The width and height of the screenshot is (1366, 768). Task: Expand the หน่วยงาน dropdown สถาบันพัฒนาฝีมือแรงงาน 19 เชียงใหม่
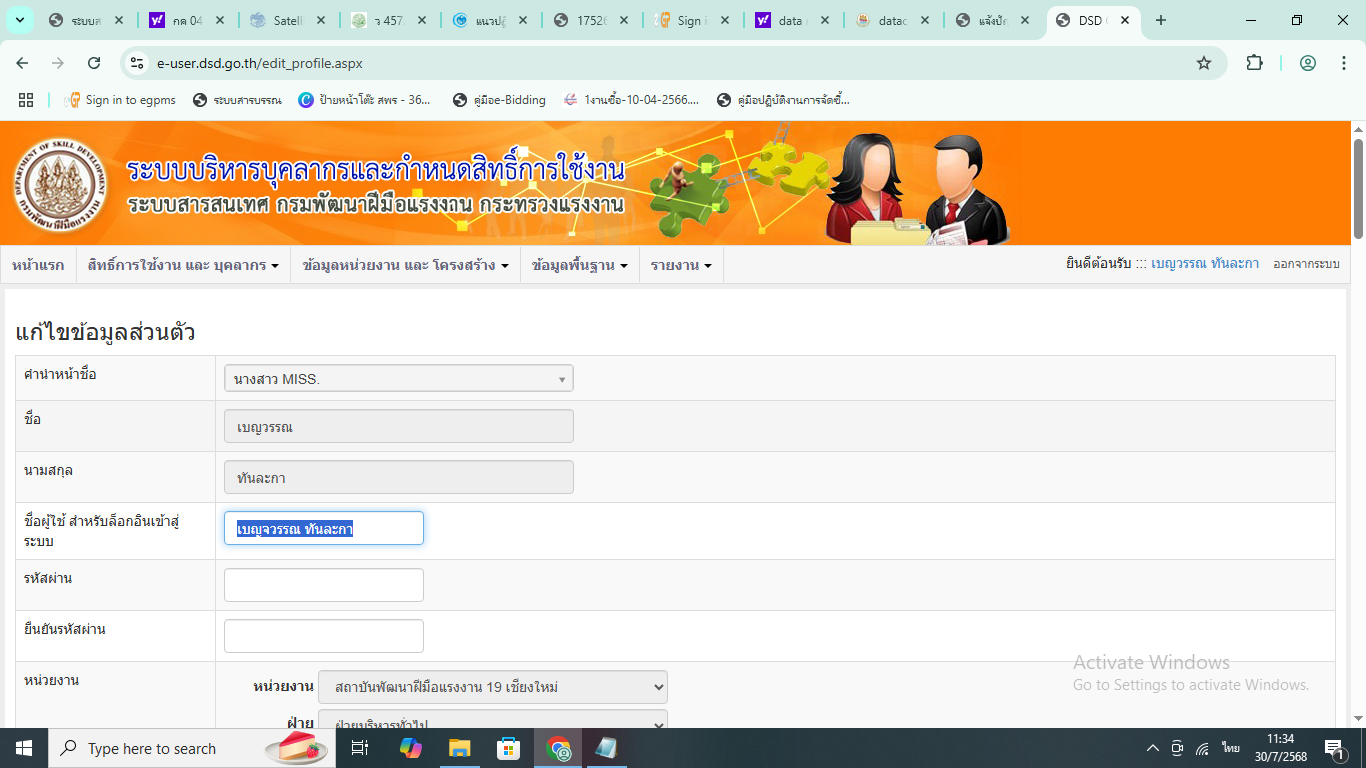(492, 687)
